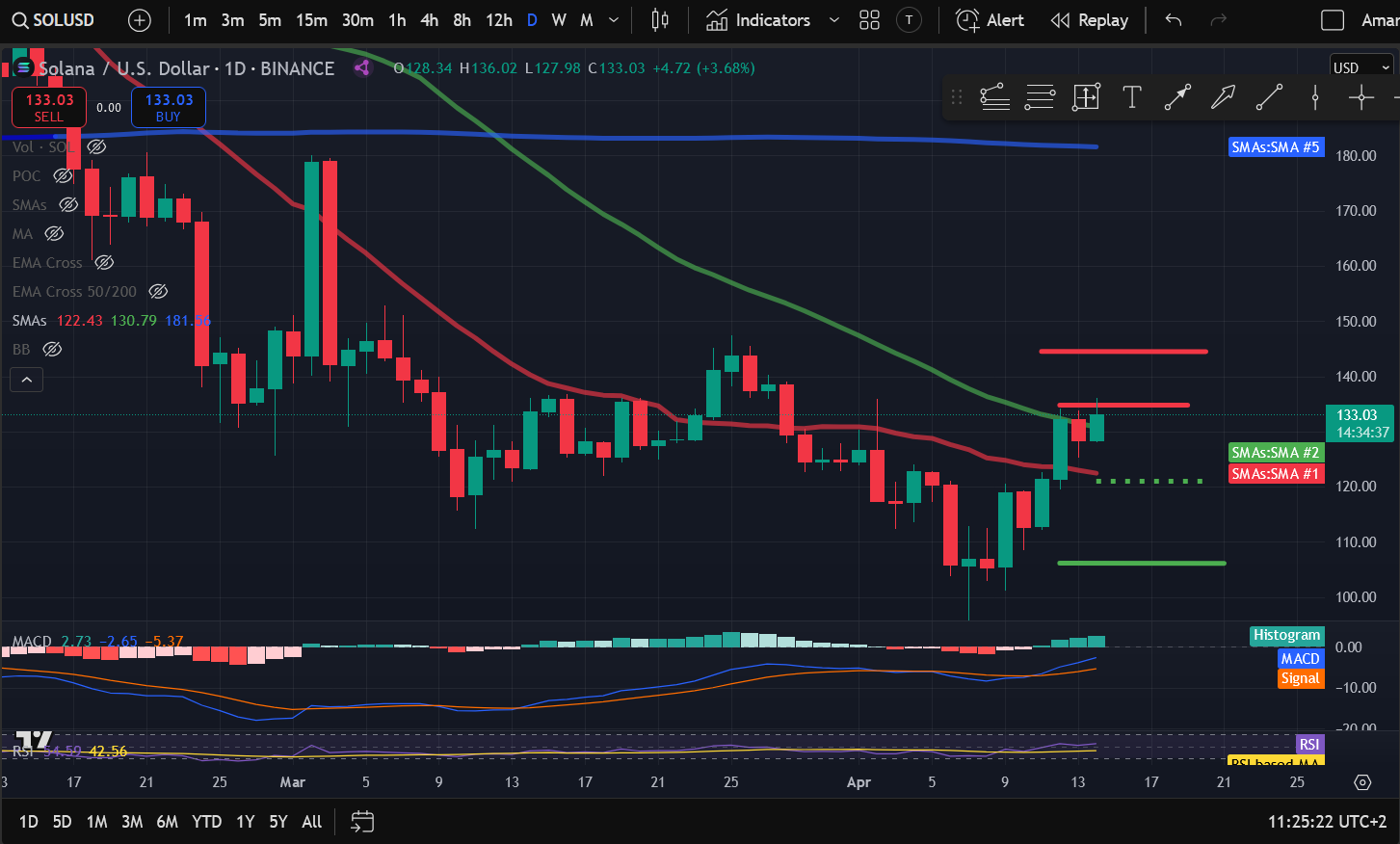The image size is (1400, 844).
Task: Select the Trend Line tool
Action: (x=1269, y=96)
